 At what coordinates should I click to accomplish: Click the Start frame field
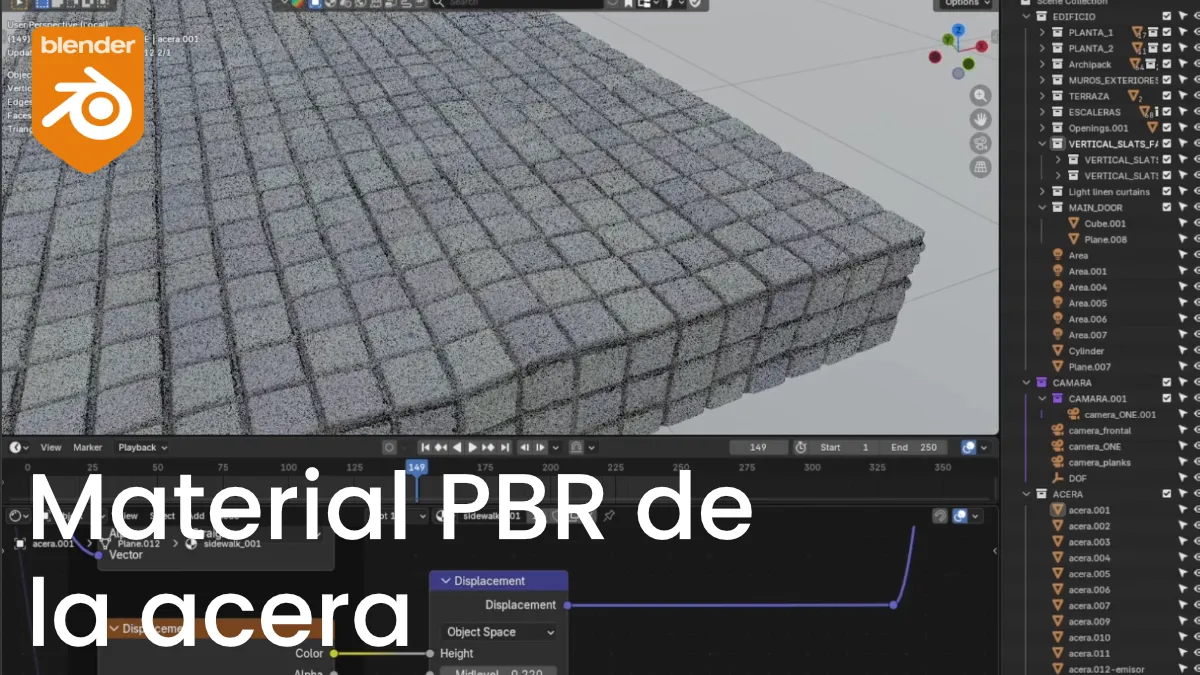coord(845,447)
